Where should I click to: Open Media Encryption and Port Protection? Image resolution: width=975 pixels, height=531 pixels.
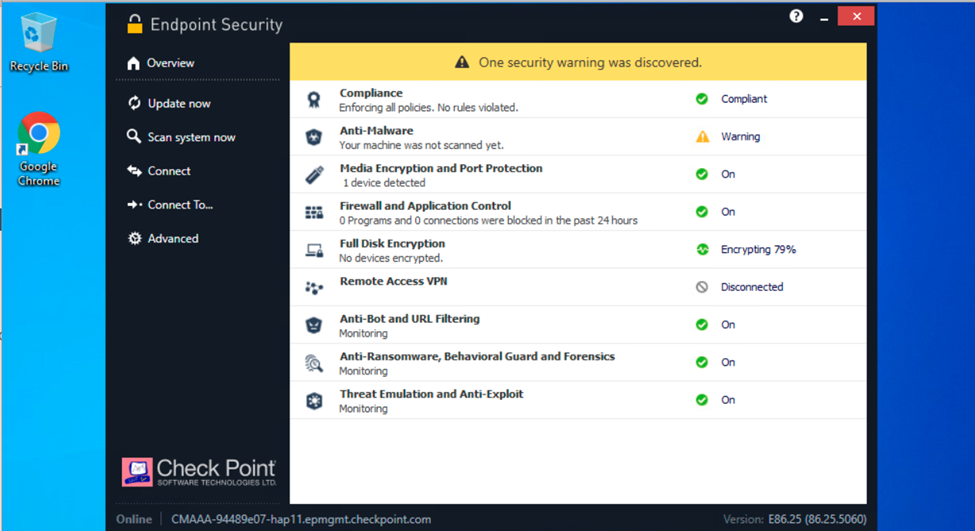tap(441, 168)
